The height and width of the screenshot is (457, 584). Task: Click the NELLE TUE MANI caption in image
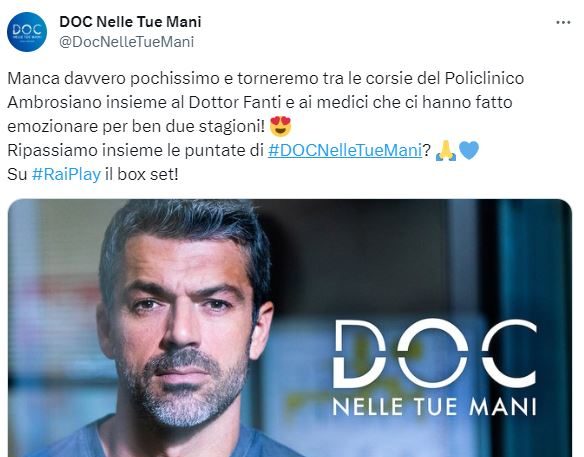434,406
